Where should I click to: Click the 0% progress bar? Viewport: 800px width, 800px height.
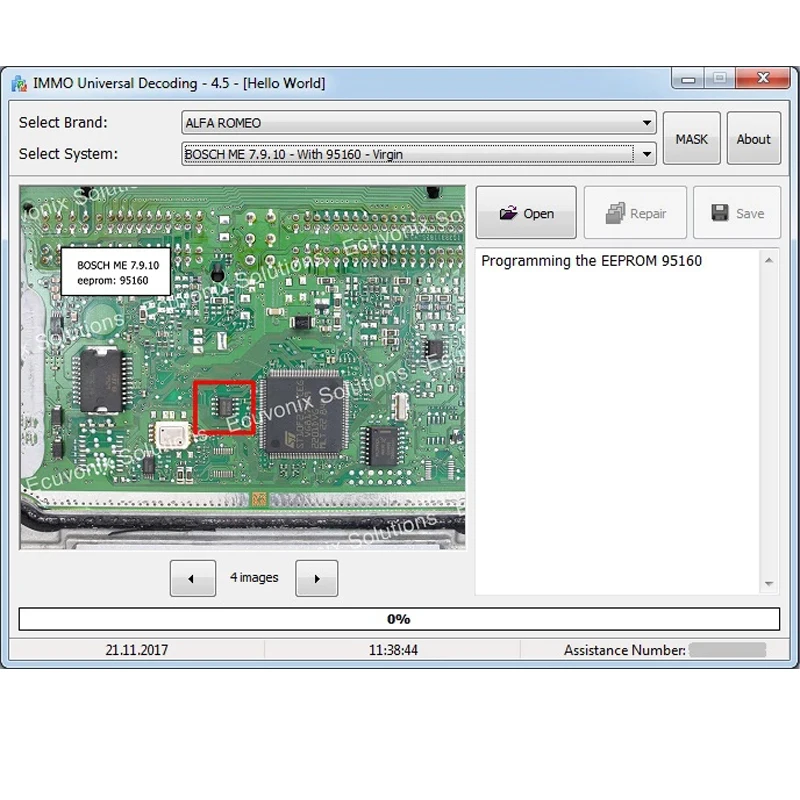pyautogui.click(x=399, y=619)
